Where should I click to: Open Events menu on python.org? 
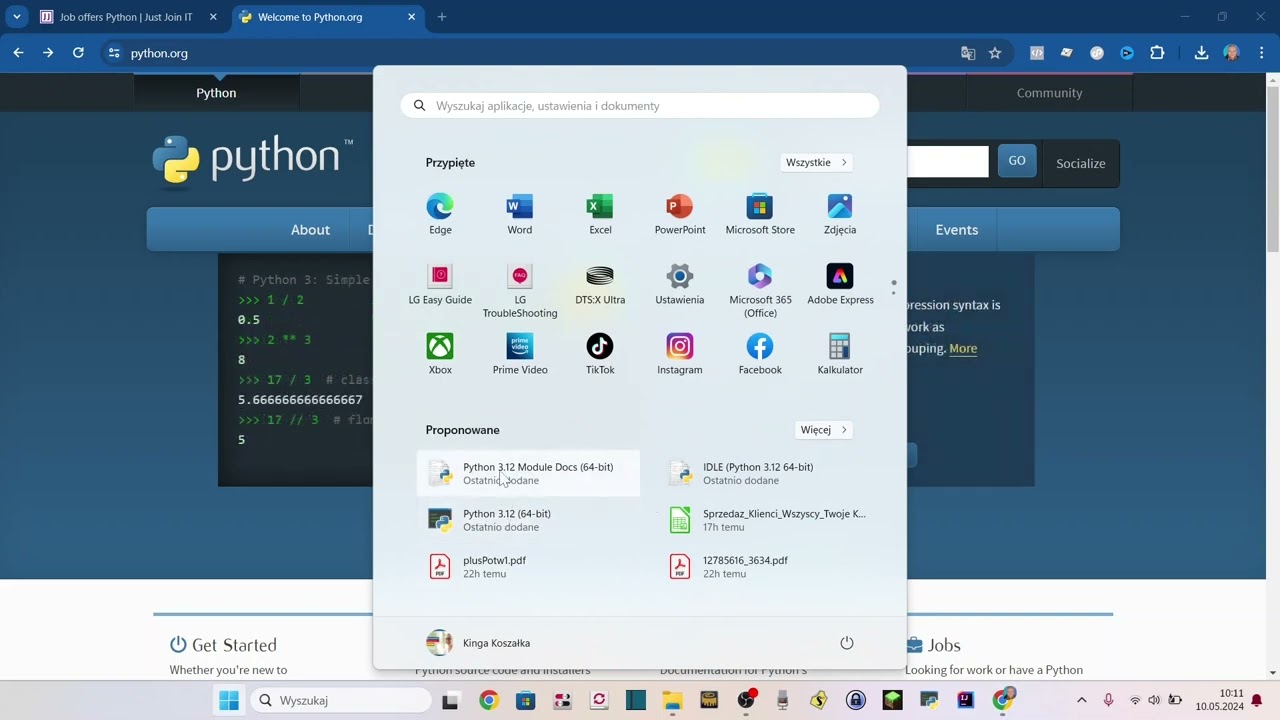tap(957, 230)
